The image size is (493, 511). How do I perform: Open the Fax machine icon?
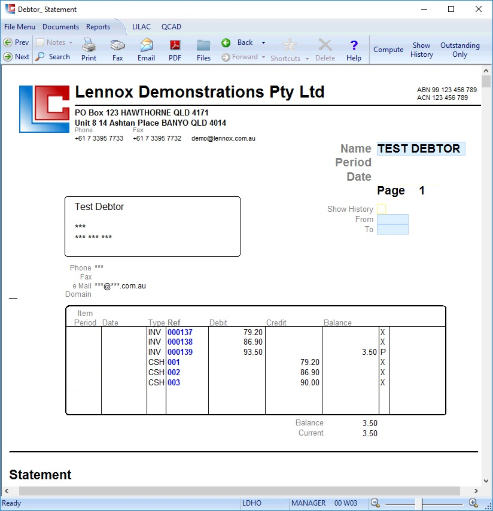[117, 45]
